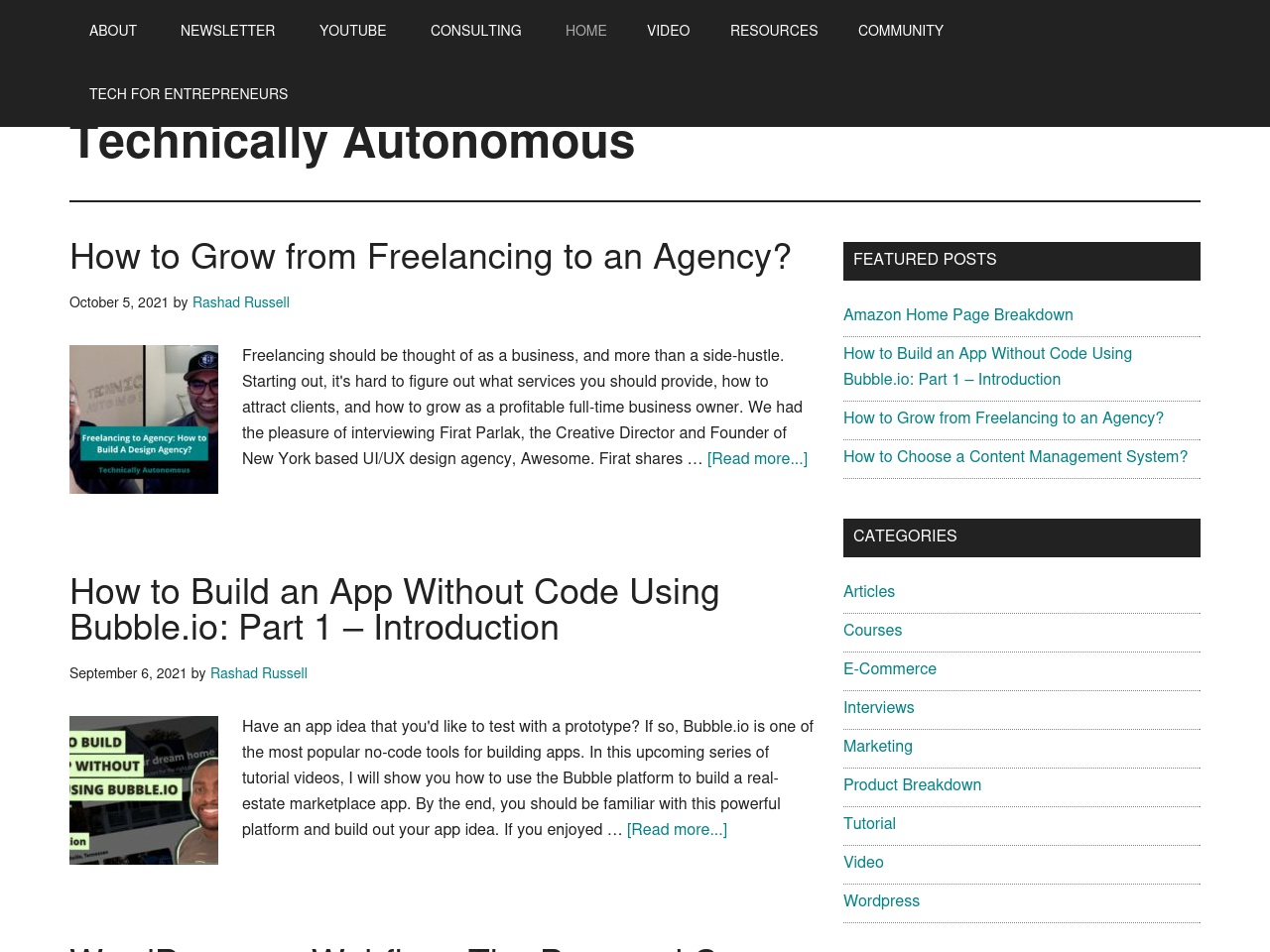Open the Consulting page
The image size is (1270, 952).
475,31
